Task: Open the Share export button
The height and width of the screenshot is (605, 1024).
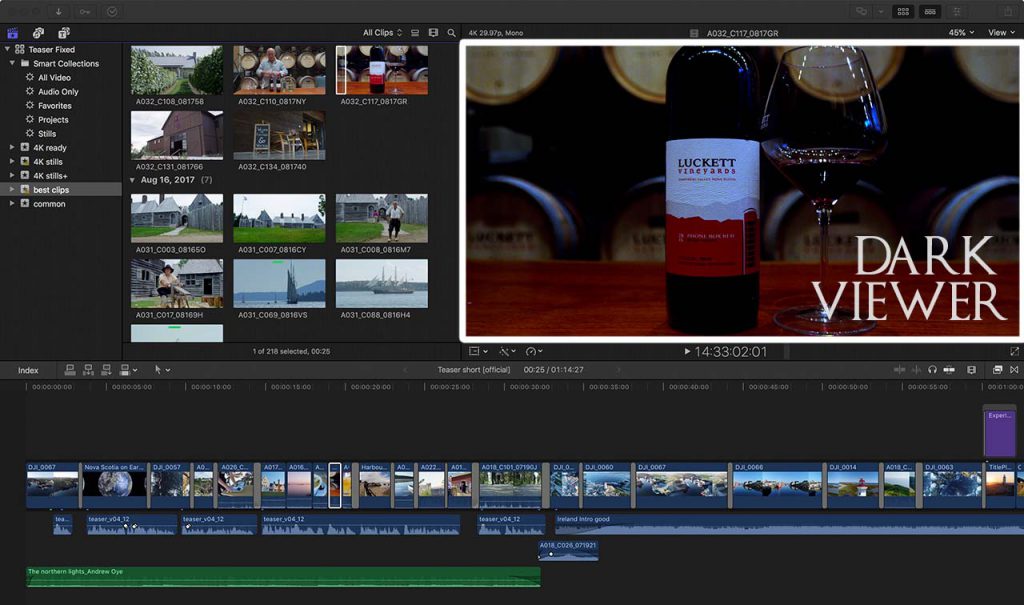Action: pyautogui.click(x=1008, y=12)
